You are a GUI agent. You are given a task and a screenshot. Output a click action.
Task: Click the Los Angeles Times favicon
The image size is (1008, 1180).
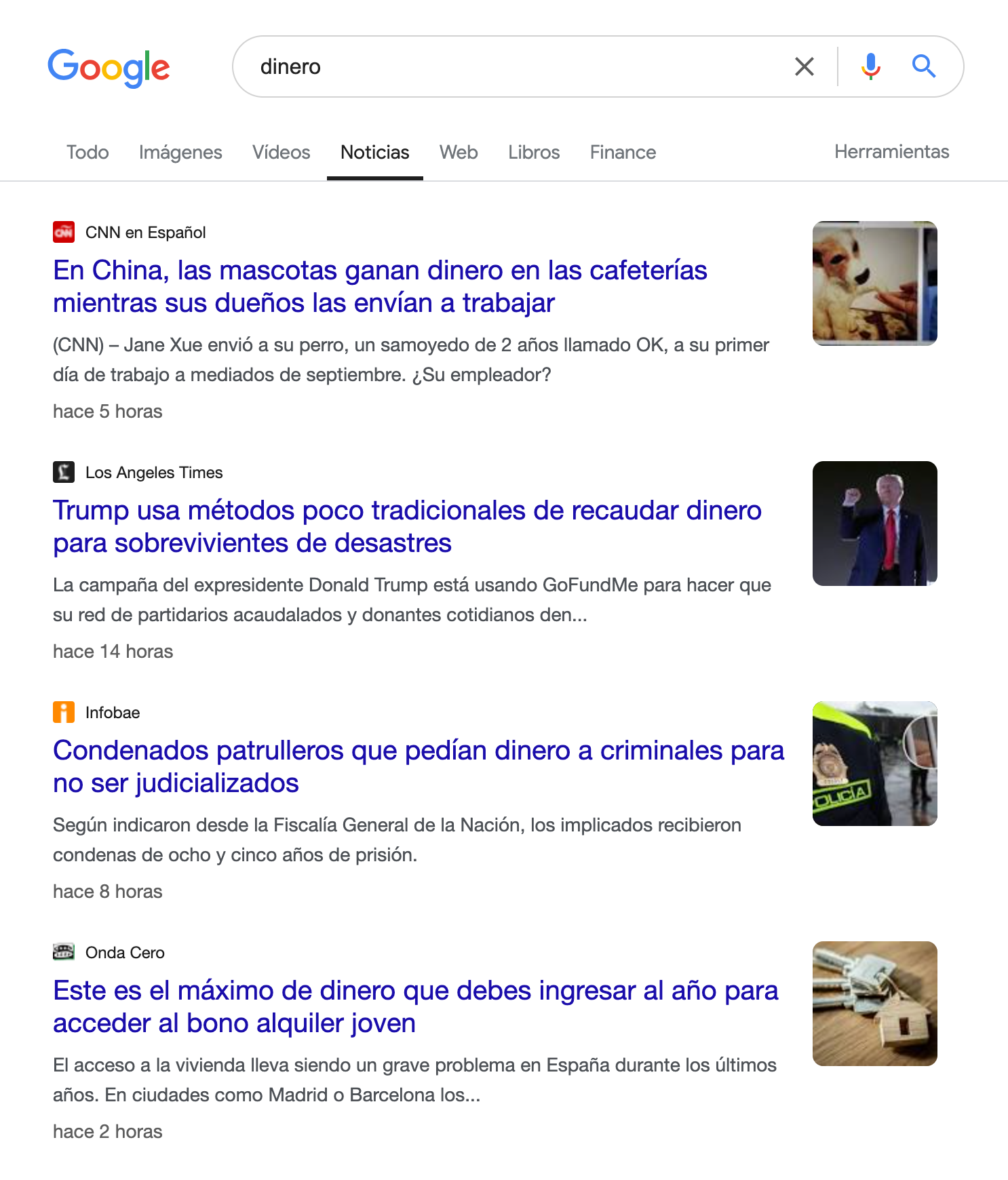[x=64, y=472]
